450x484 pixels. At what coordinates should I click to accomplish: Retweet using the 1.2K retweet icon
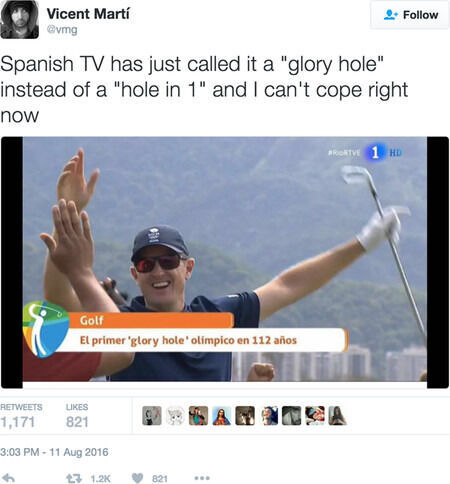(74, 478)
